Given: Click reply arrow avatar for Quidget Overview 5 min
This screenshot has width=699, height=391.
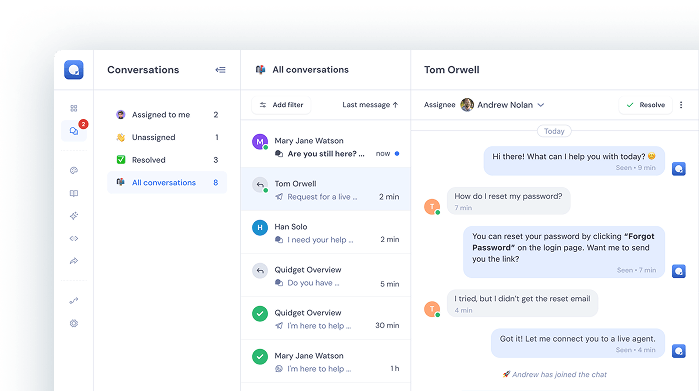Looking at the screenshot, I should pyautogui.click(x=260, y=271).
